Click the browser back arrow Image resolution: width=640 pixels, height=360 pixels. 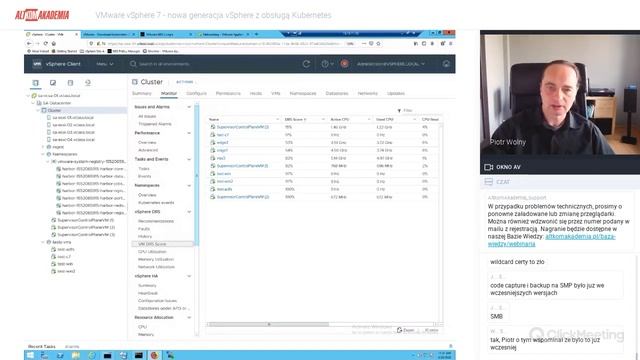tap(29, 44)
